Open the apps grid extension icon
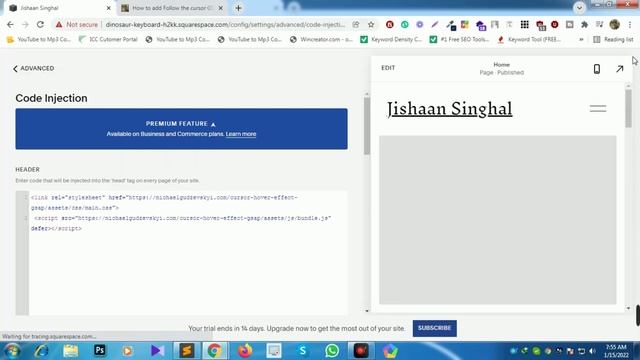The height and width of the screenshot is (360, 640). tap(524, 24)
